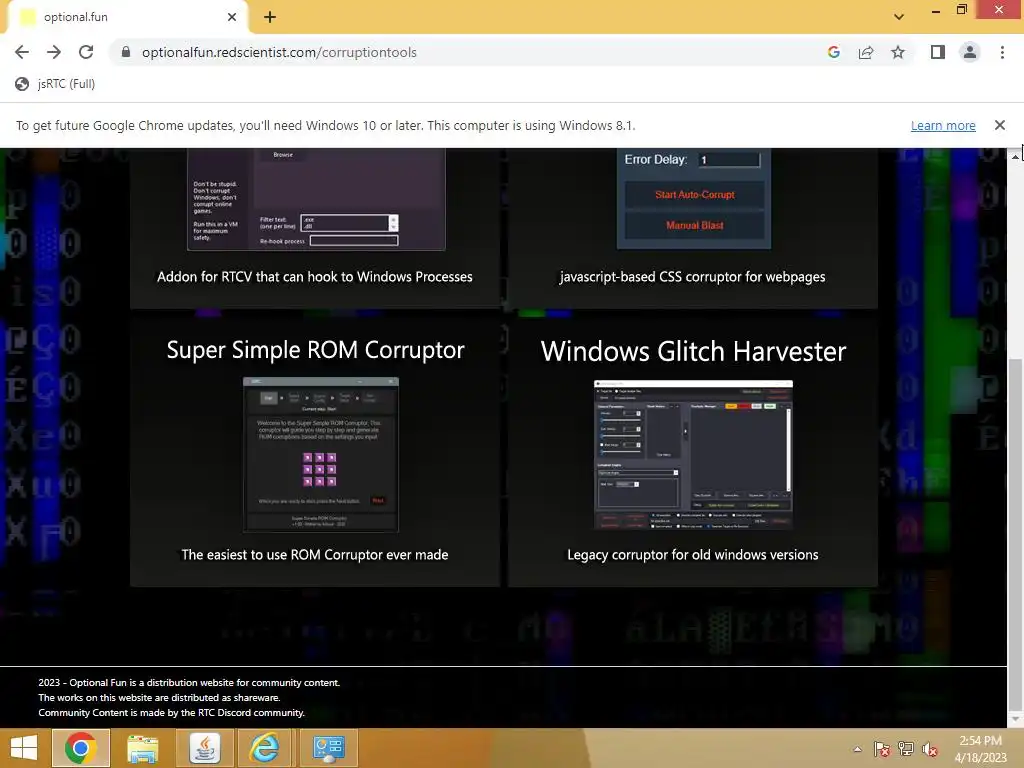
Task: Open a new browser tab
Action: [270, 17]
